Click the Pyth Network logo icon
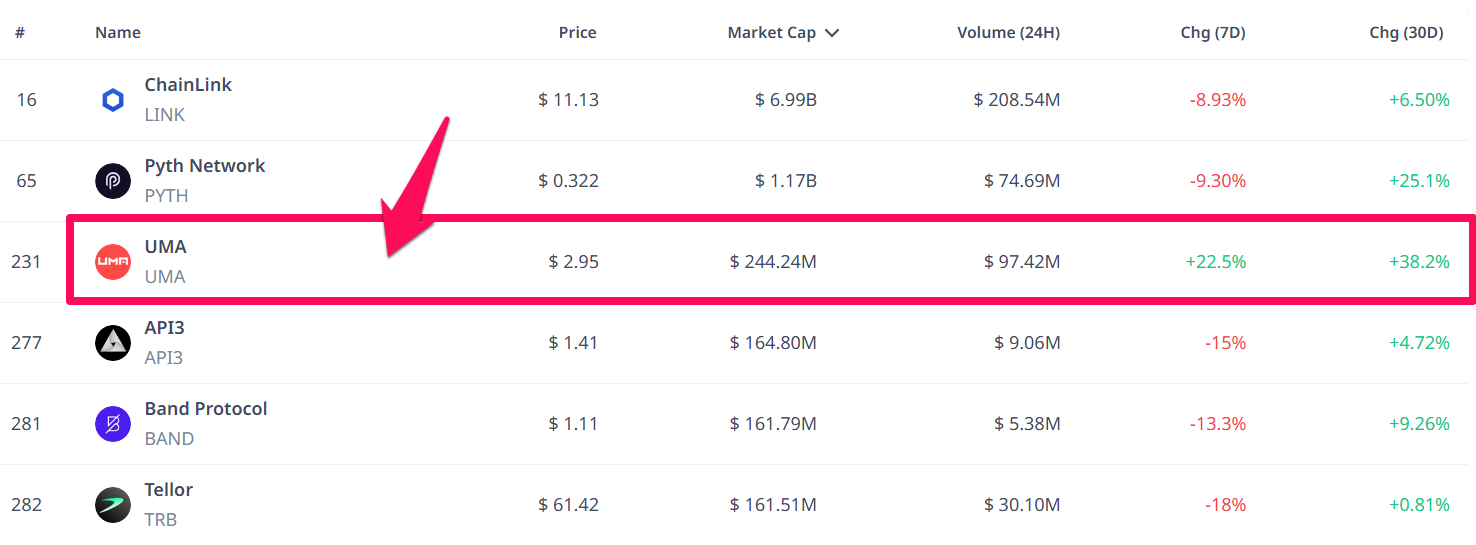The width and height of the screenshot is (1476, 545). [x=113, y=181]
